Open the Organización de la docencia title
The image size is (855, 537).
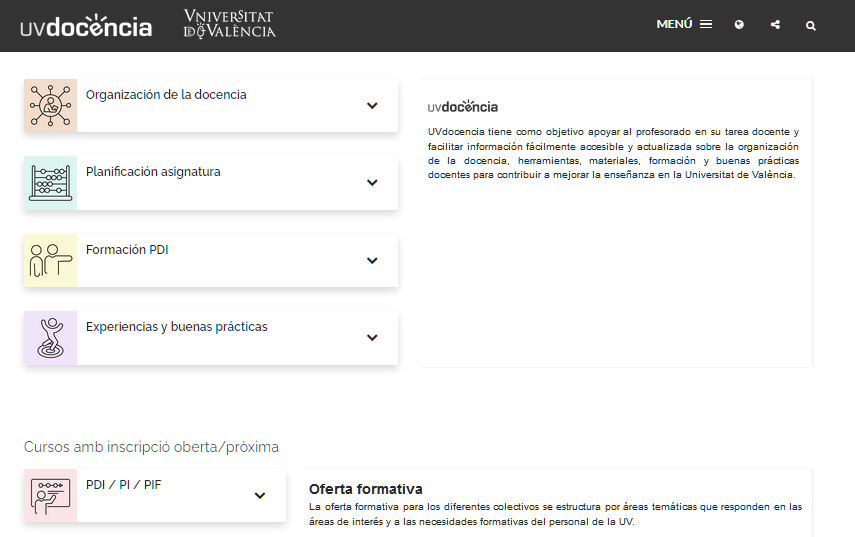point(166,95)
